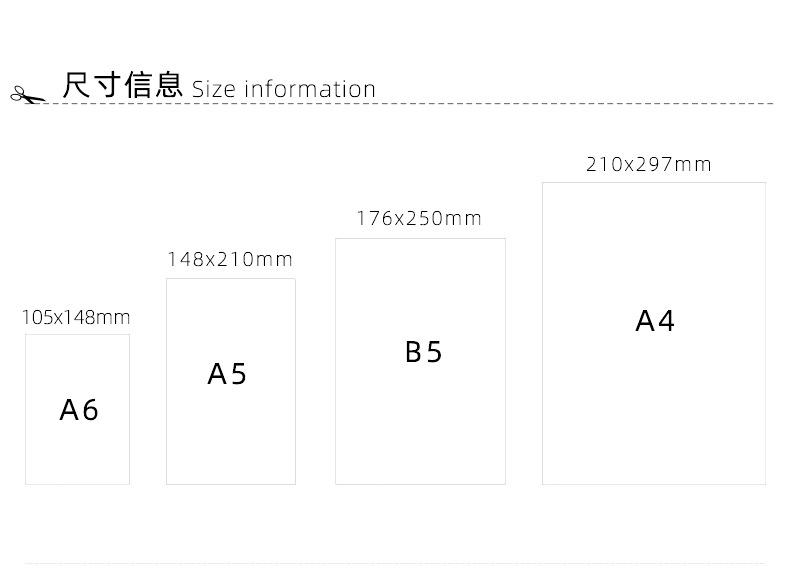The width and height of the screenshot is (790, 580).
Task: Click the 尺寸信息 Chinese heading
Action: (x=122, y=85)
